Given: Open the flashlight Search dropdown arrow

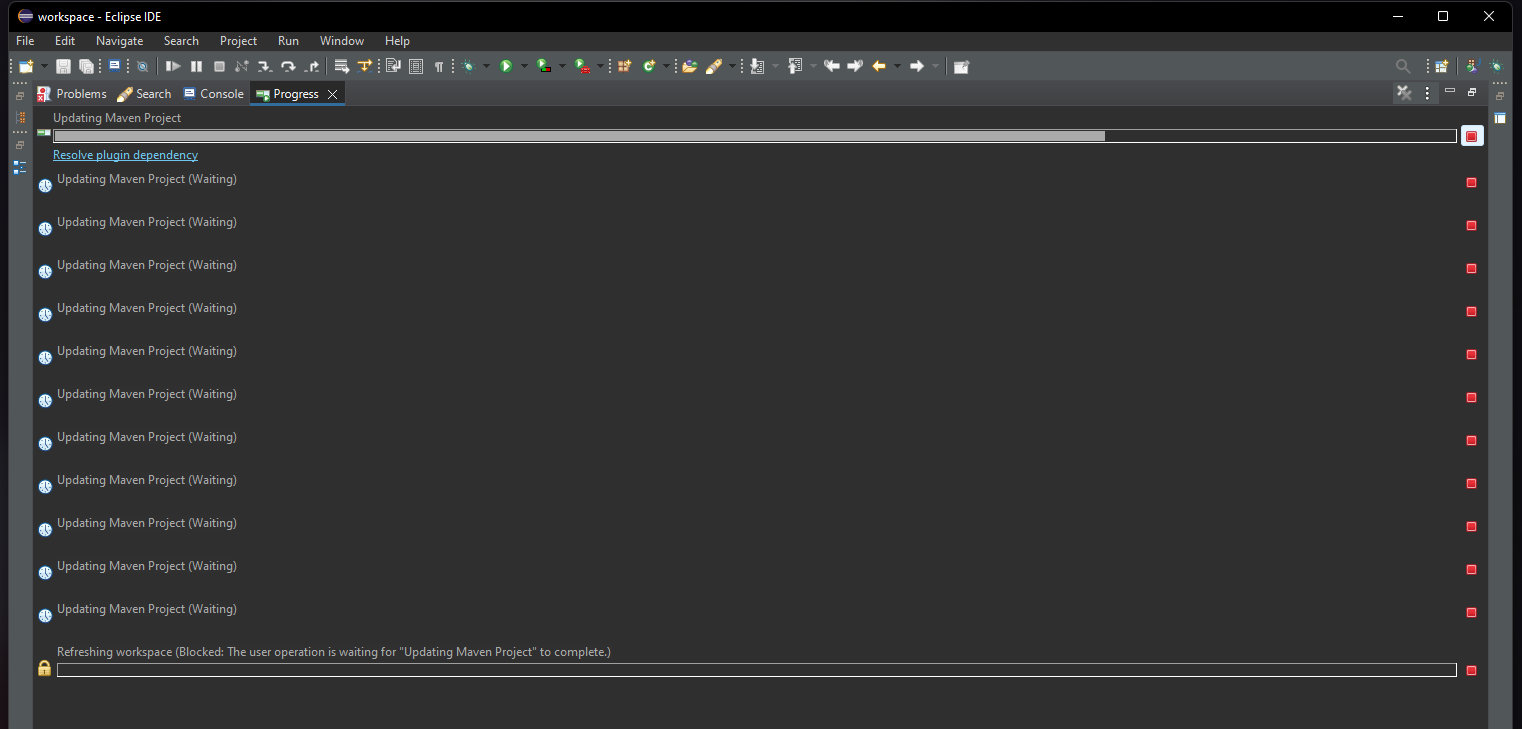Looking at the screenshot, I should pos(732,66).
